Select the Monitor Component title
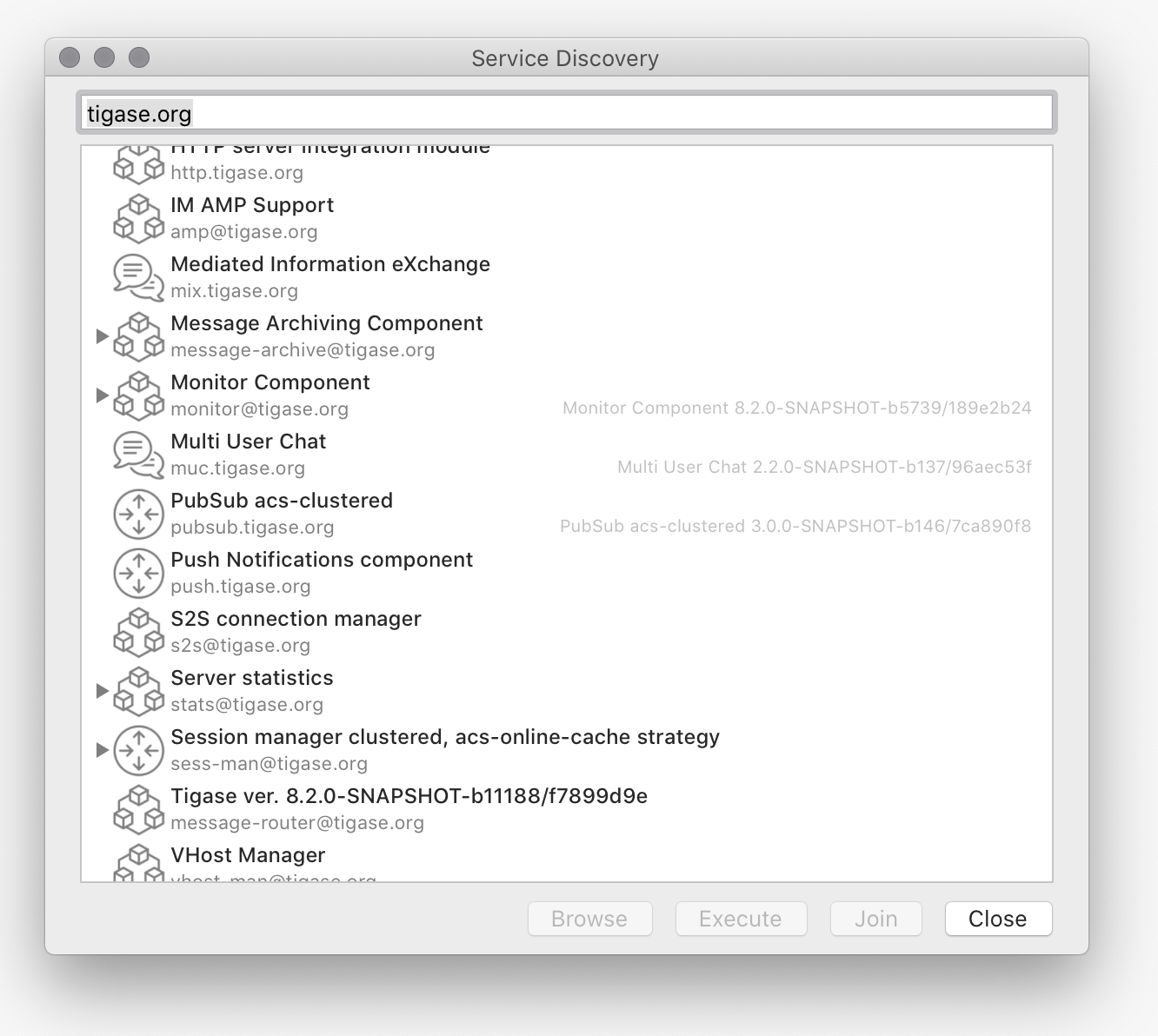 (270, 382)
